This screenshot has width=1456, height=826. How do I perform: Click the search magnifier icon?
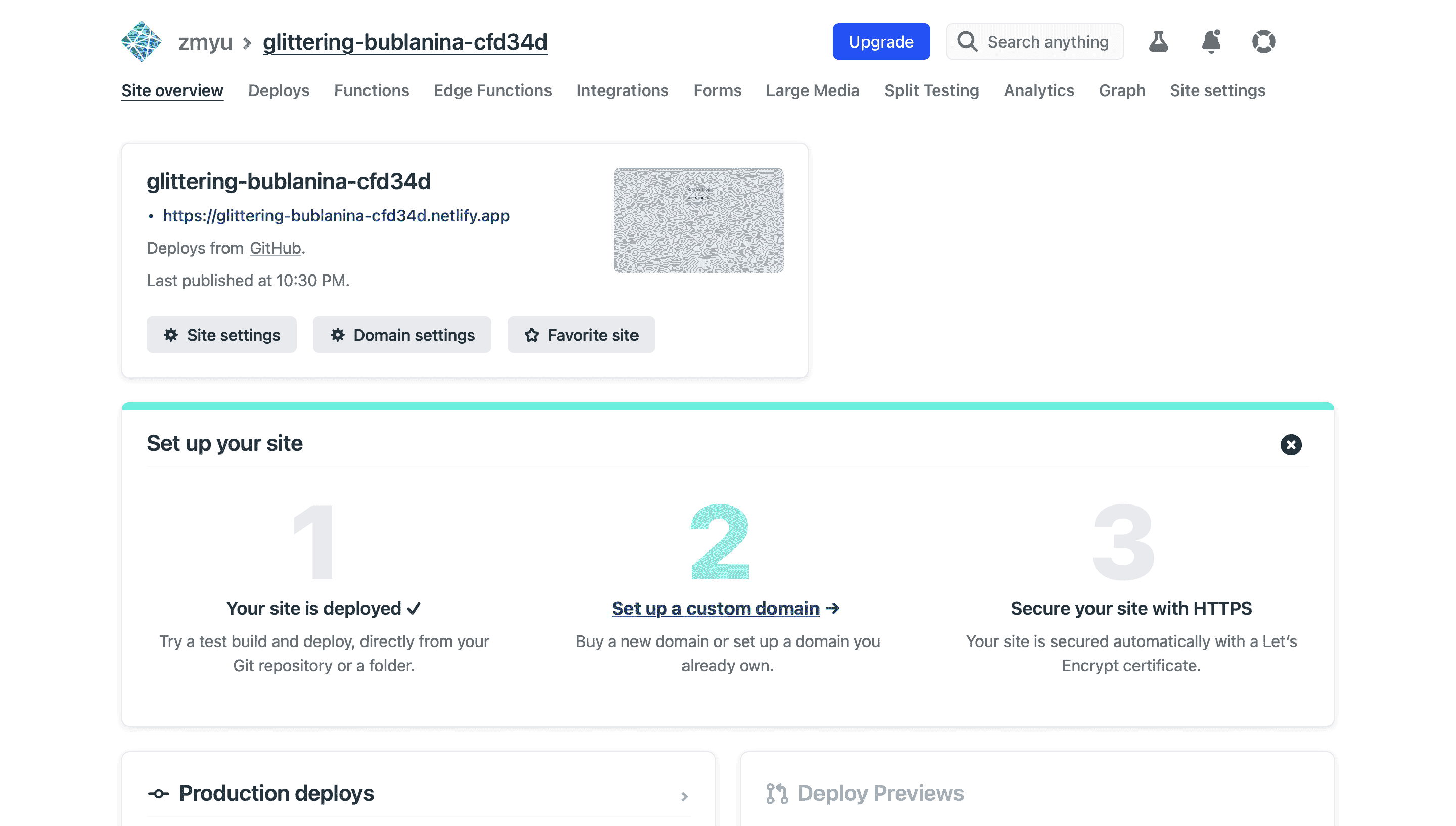[x=968, y=41]
